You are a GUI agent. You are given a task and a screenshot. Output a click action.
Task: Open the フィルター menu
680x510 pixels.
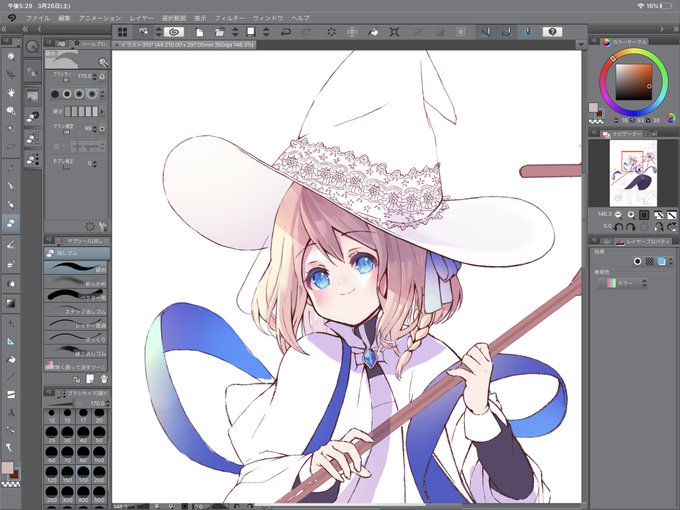tap(229, 18)
